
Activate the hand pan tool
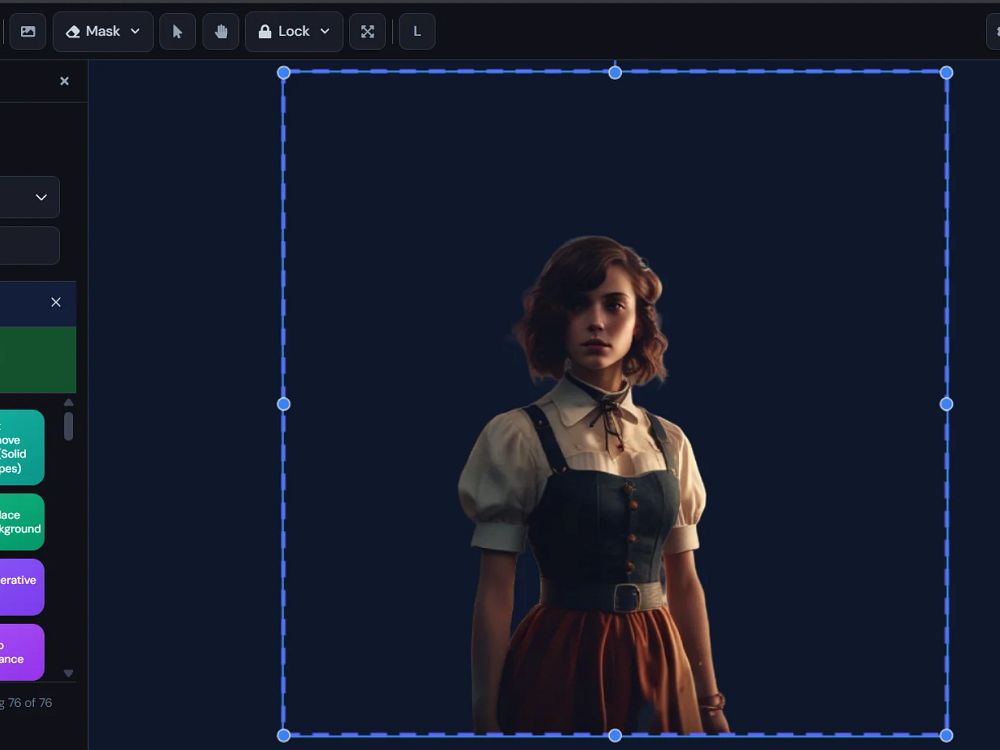tap(220, 31)
